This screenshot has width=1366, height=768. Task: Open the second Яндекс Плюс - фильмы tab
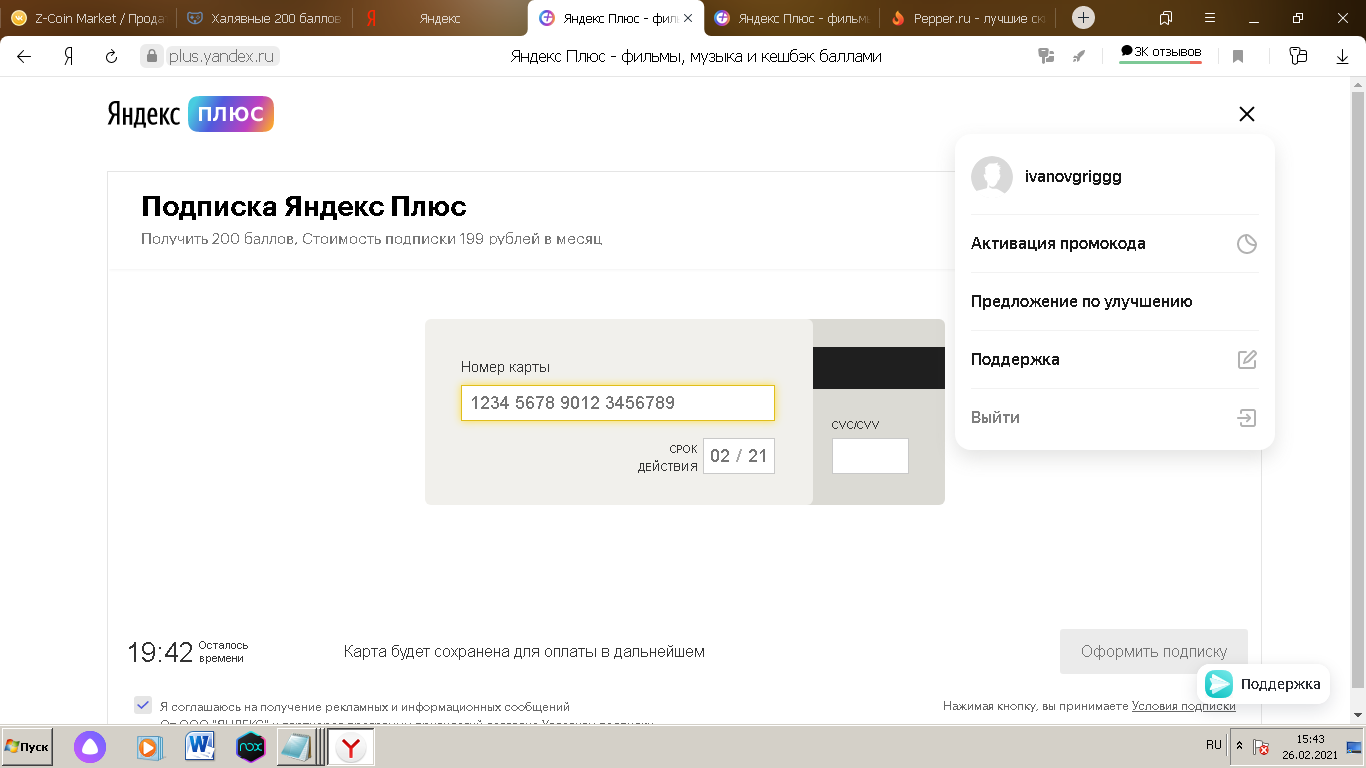point(792,18)
